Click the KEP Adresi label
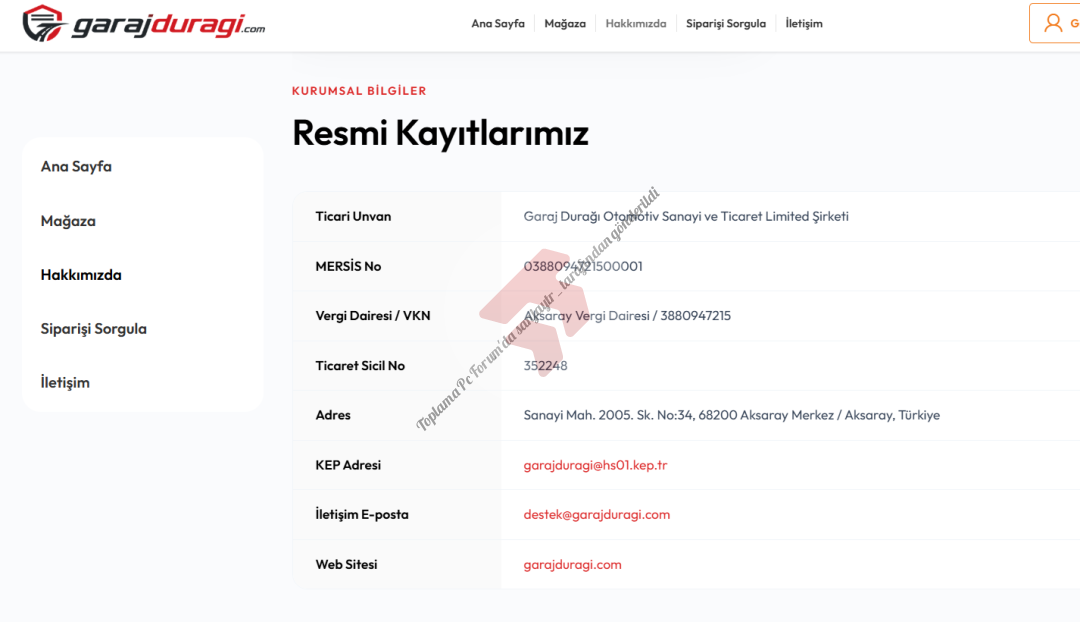Image resolution: width=1080 pixels, height=622 pixels. 348,465
